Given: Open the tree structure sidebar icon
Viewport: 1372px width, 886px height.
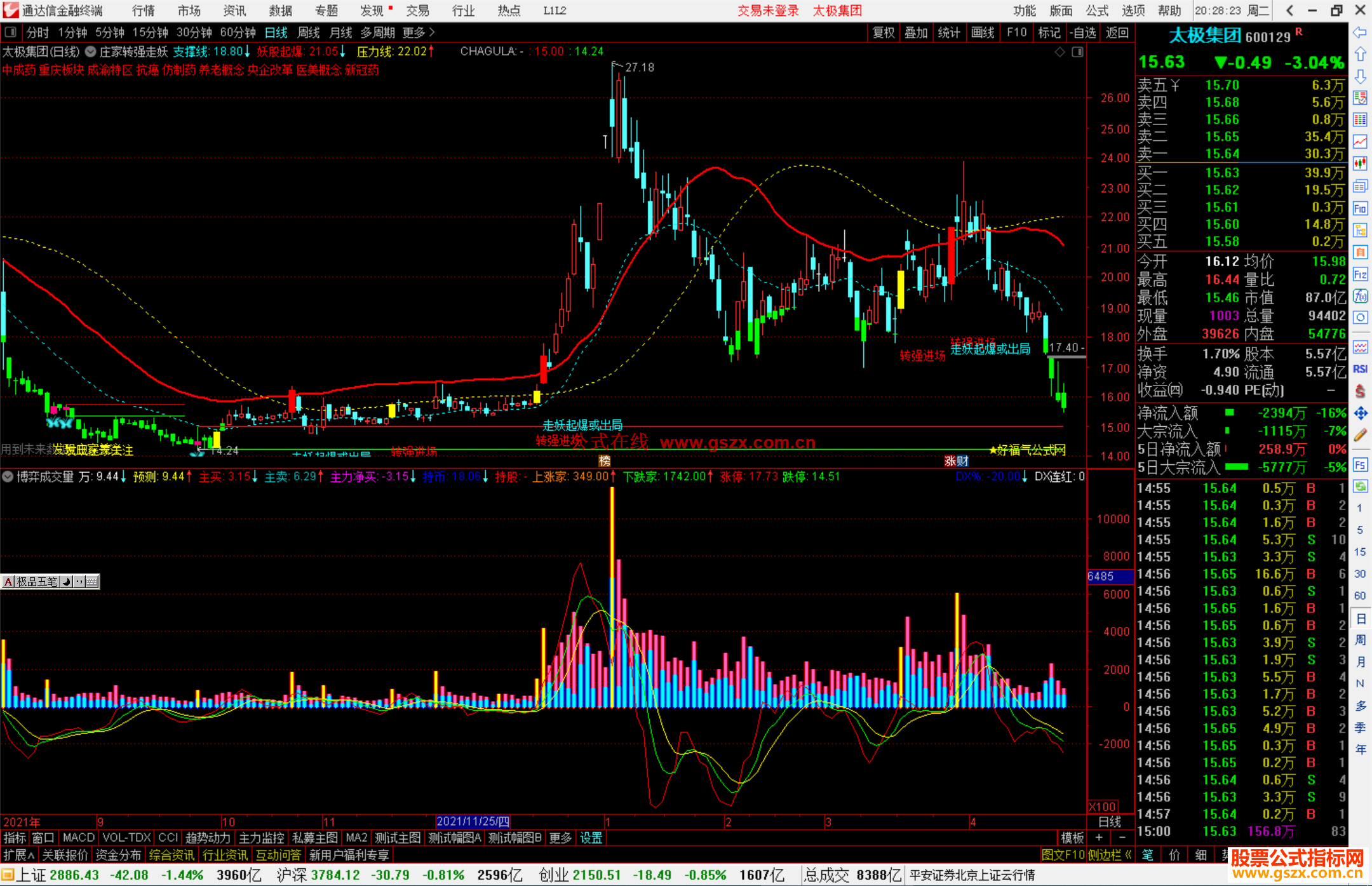Looking at the screenshot, I should 1360,230.
